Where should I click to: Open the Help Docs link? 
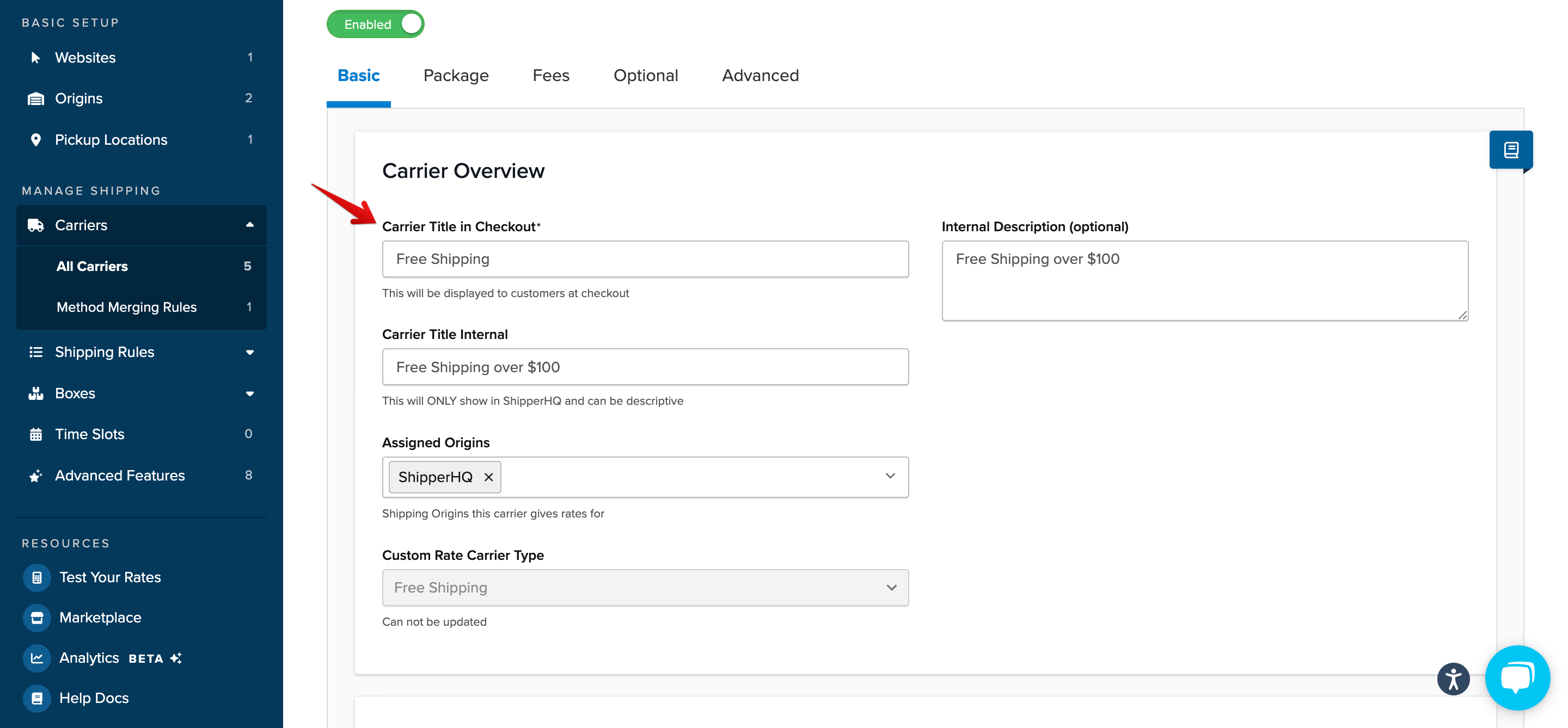94,698
